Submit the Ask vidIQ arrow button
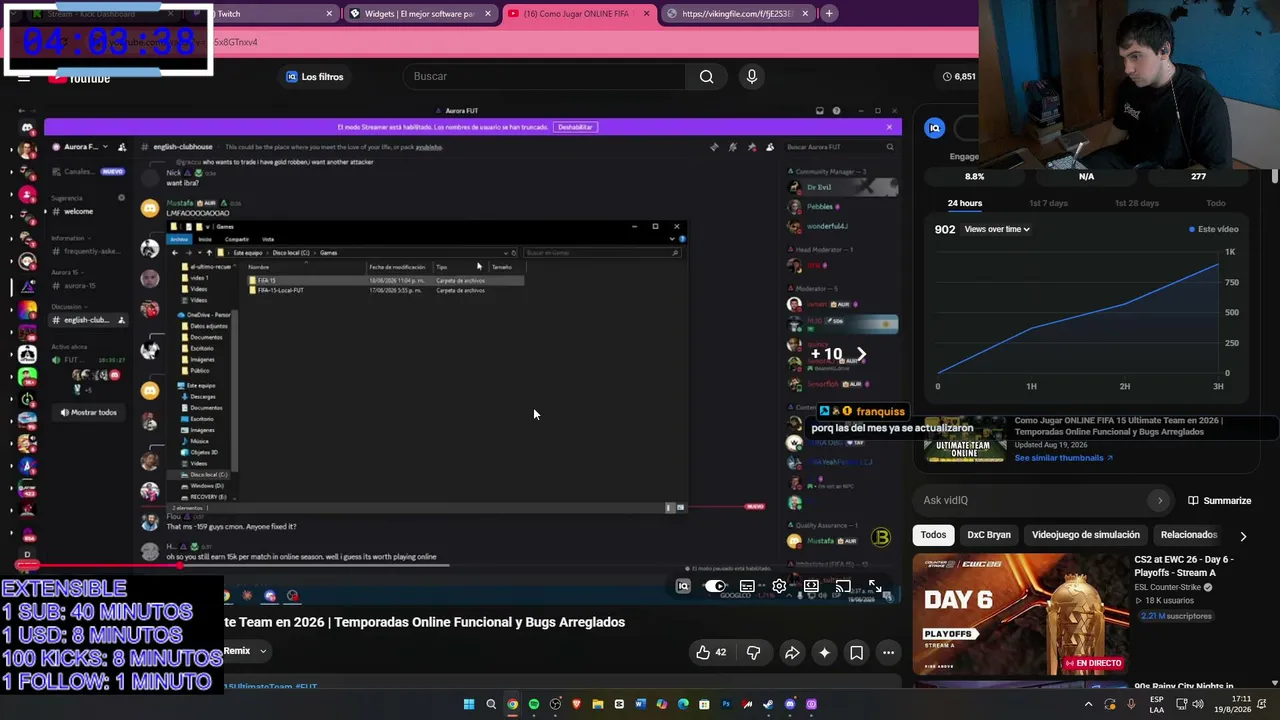The height and width of the screenshot is (720, 1280). coord(1160,500)
